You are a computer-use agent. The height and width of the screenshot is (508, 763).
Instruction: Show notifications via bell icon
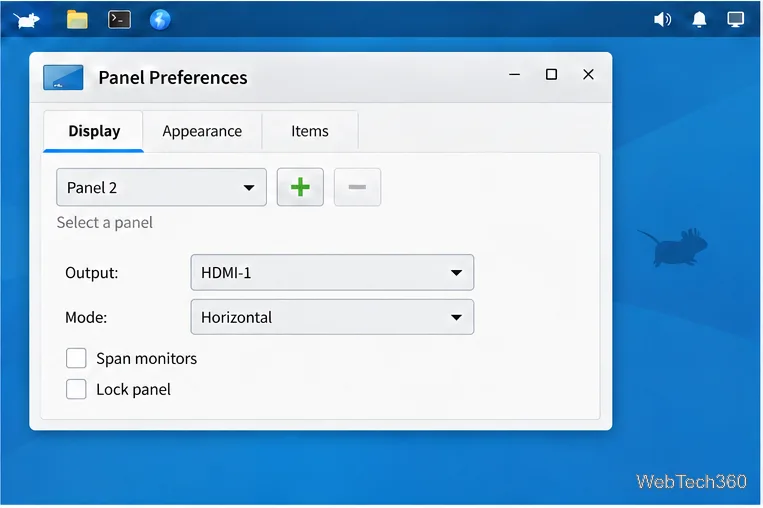(x=699, y=19)
